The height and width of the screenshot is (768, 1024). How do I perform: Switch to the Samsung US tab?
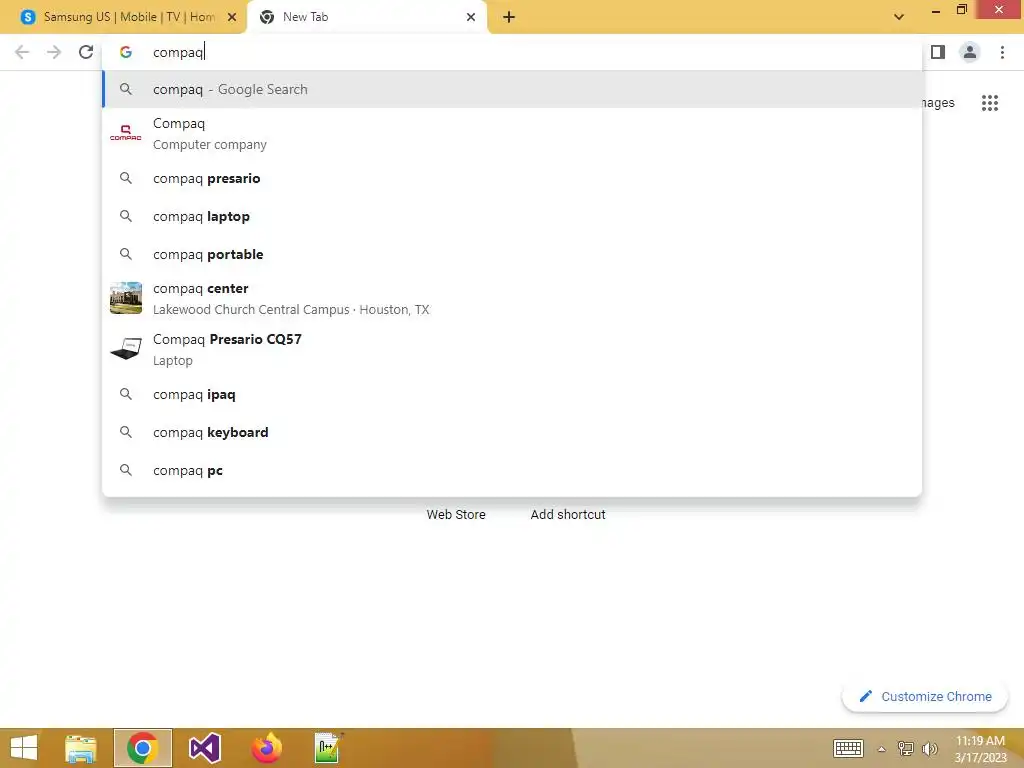click(129, 17)
